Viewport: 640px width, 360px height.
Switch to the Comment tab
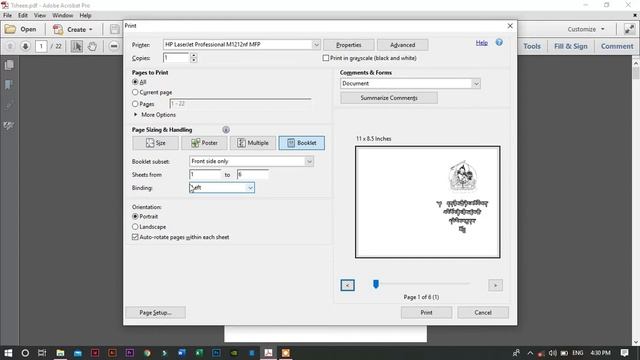[x=617, y=46]
